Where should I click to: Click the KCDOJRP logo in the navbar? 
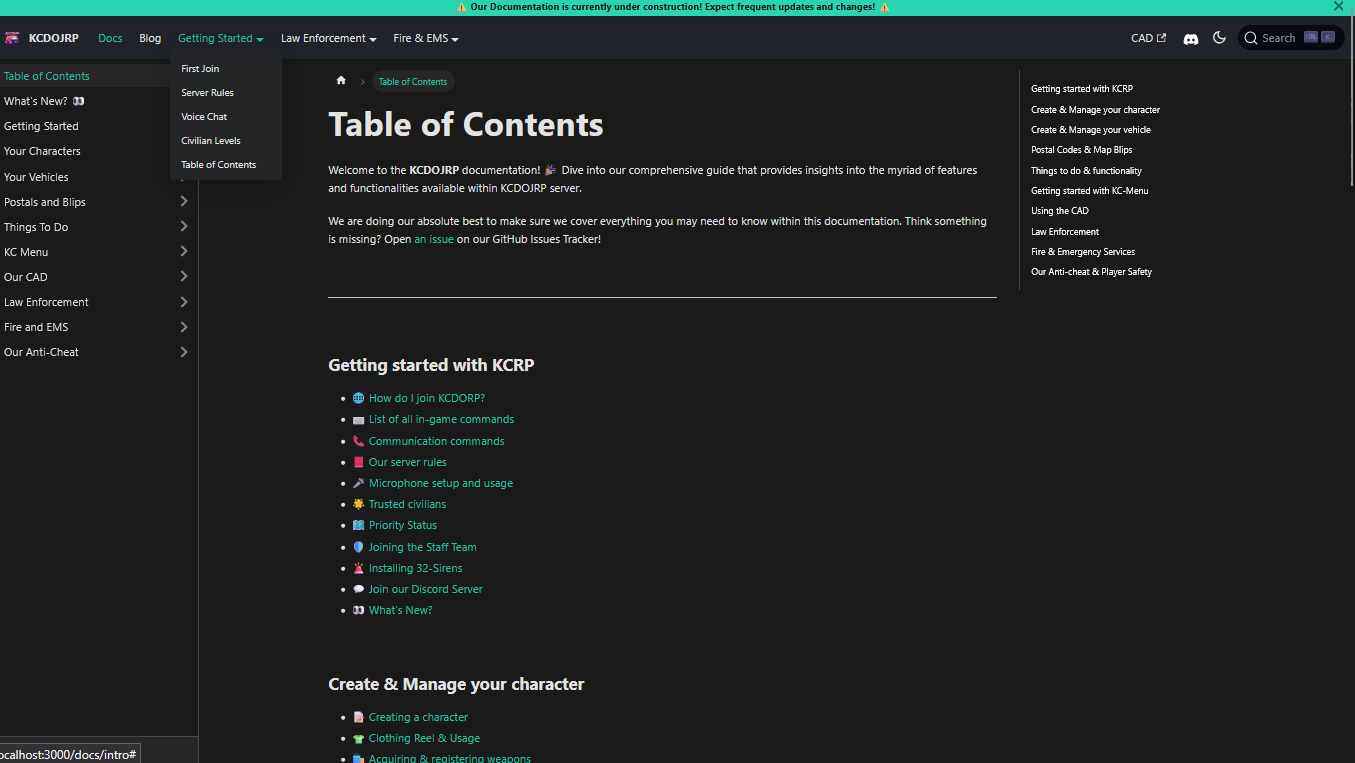click(42, 38)
